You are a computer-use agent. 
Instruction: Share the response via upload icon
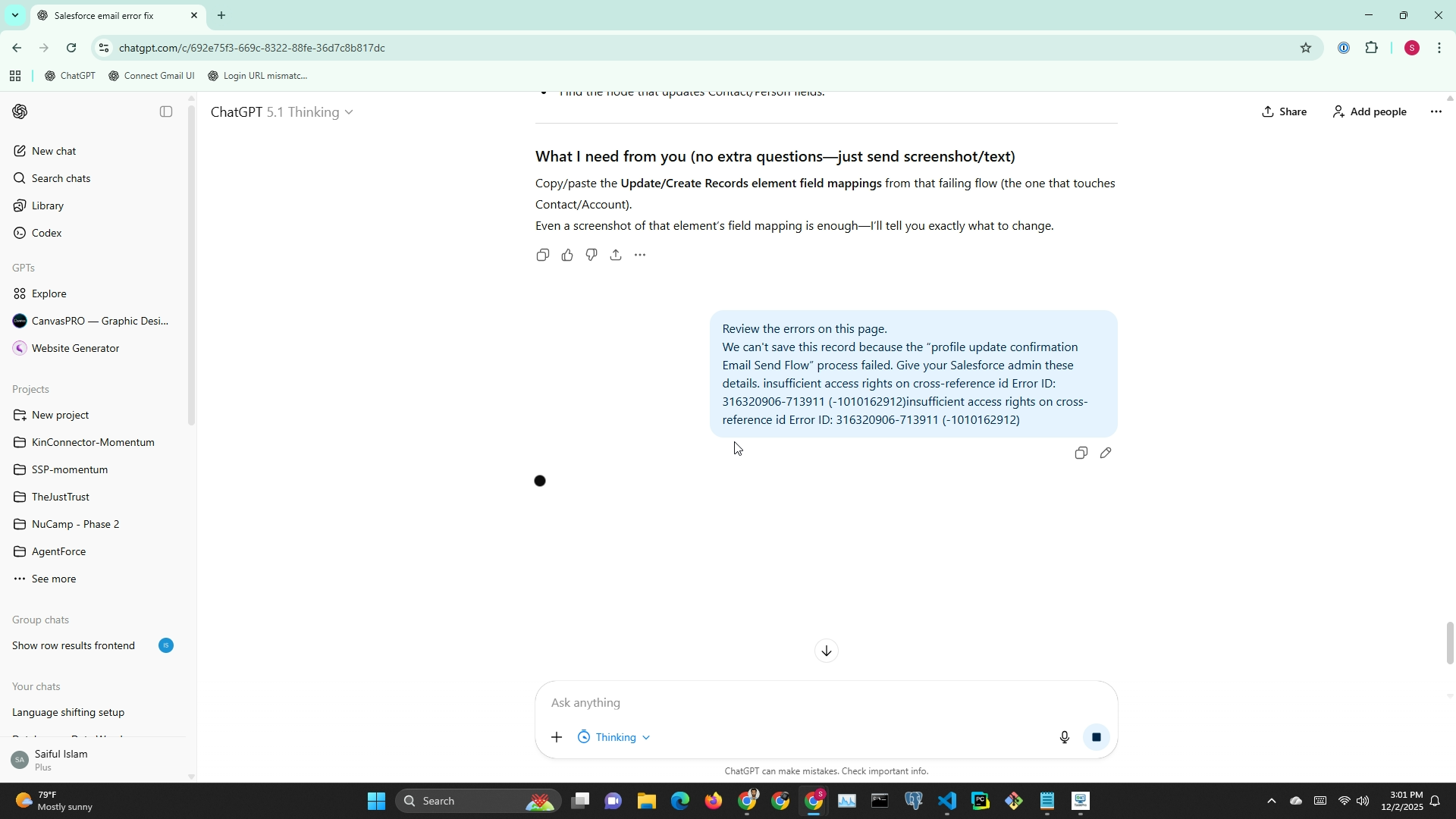point(616,256)
